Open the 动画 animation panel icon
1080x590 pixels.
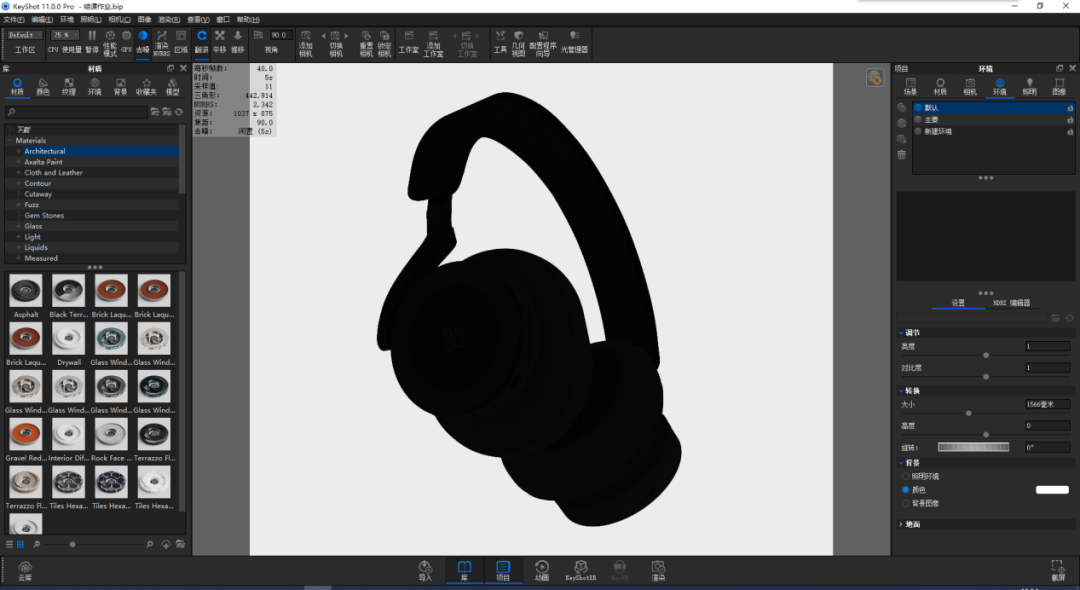point(542,570)
